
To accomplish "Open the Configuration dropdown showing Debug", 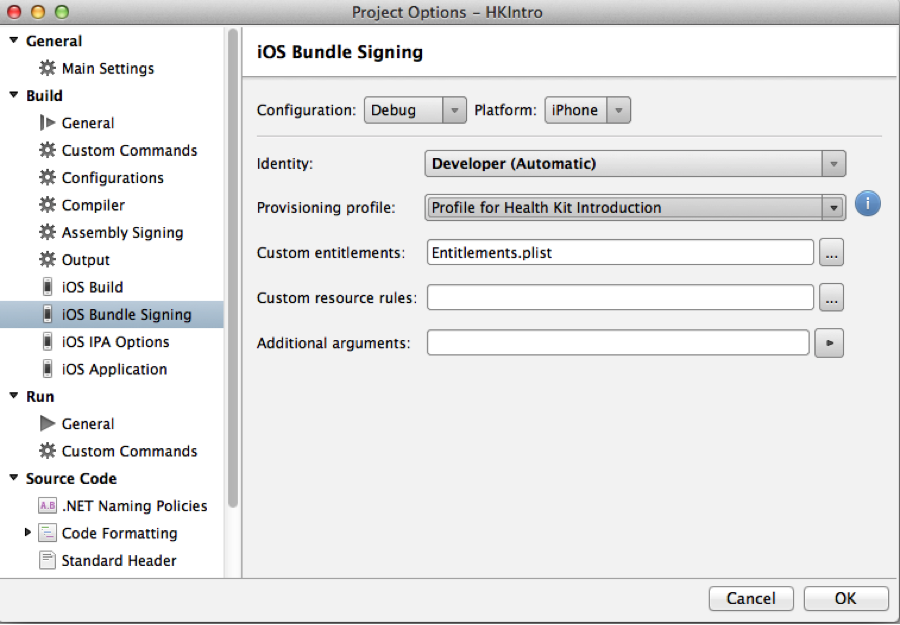I will 415,110.
